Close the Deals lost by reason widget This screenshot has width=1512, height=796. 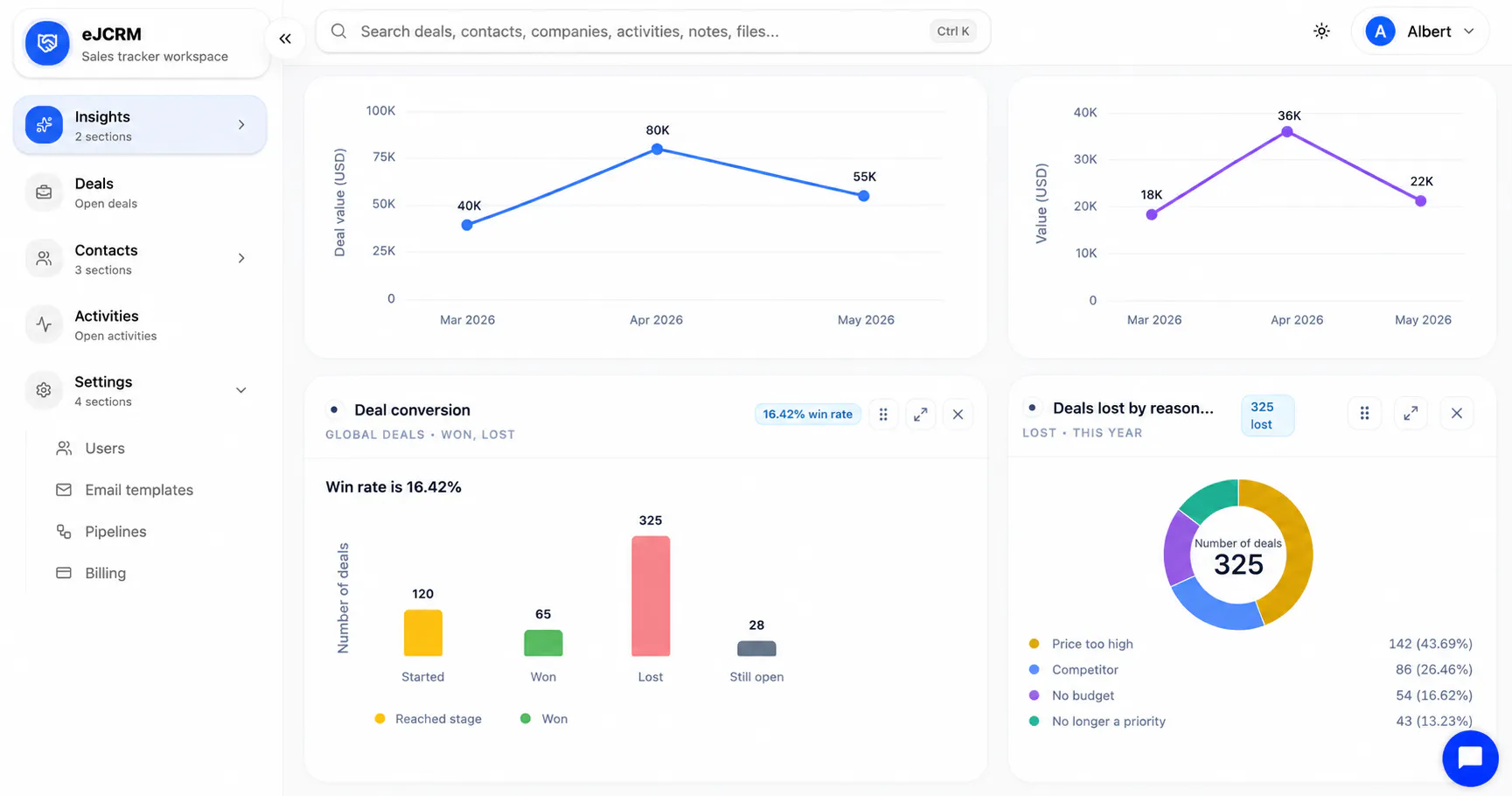pos(1457,413)
